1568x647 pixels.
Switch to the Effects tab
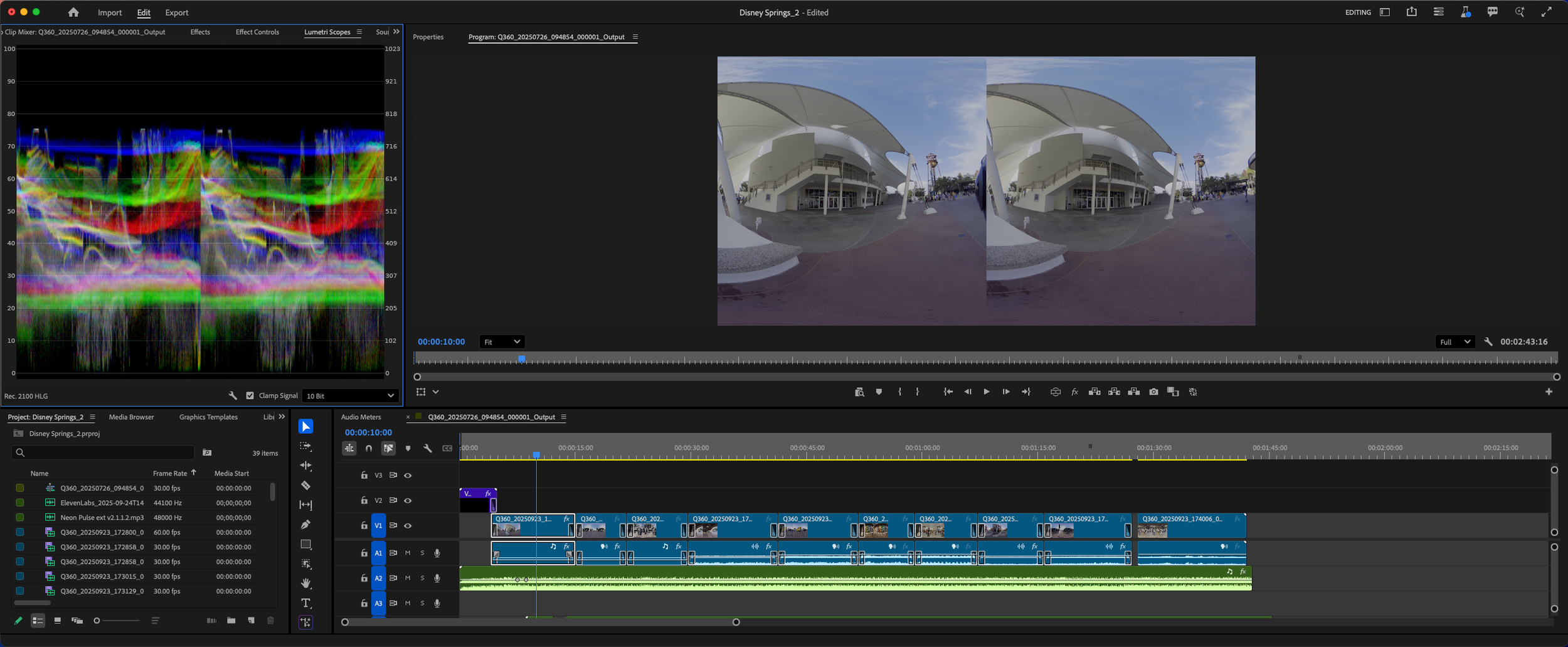200,32
